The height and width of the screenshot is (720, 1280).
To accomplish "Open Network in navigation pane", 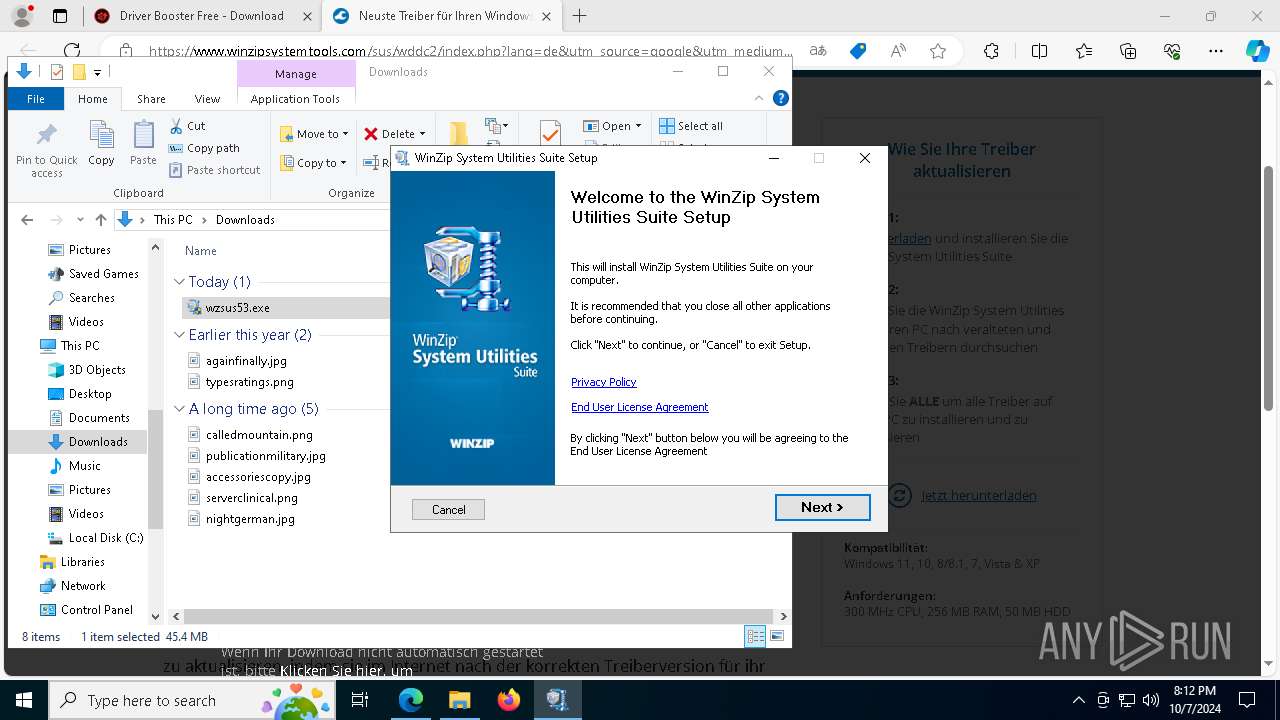I will [x=83, y=586].
